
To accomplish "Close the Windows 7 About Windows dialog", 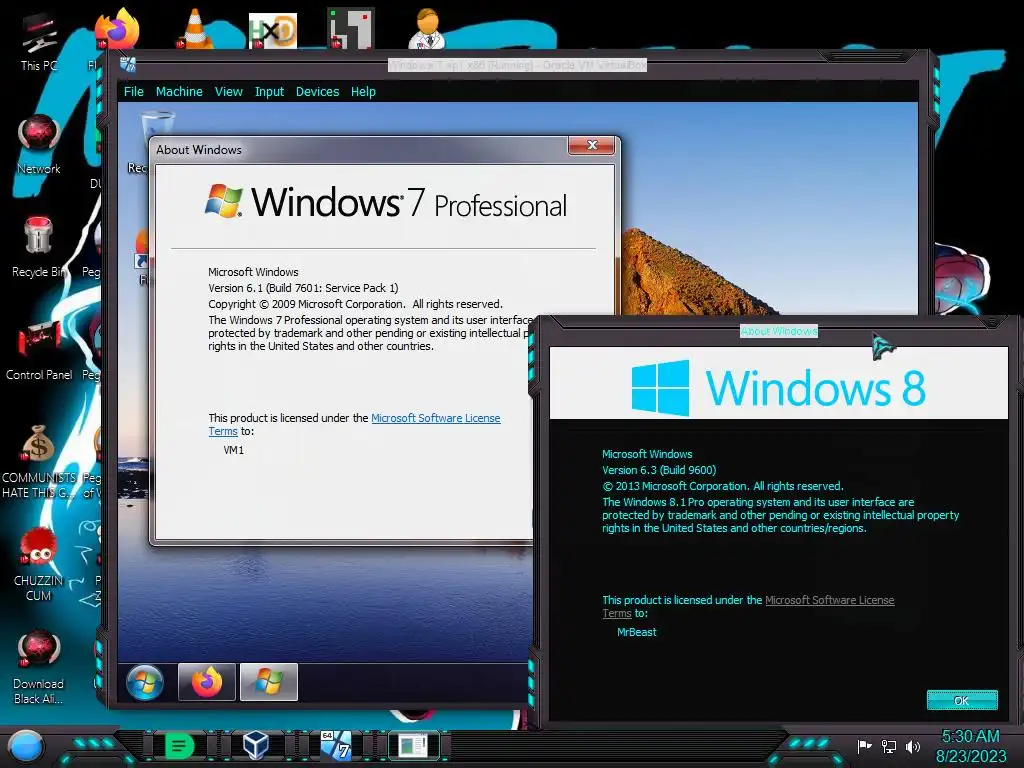I will point(592,145).
